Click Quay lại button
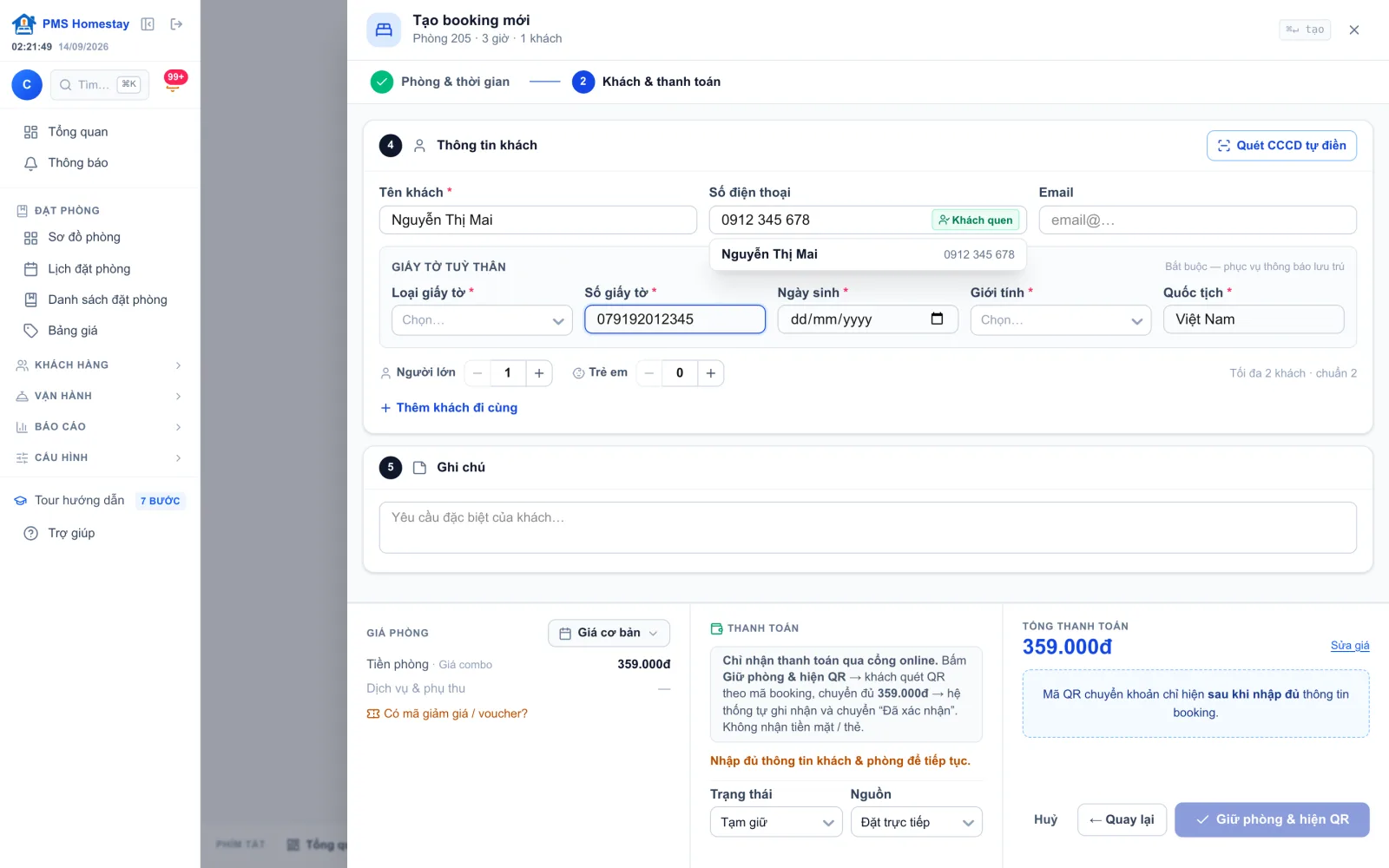1389x868 pixels. pyautogui.click(x=1122, y=819)
